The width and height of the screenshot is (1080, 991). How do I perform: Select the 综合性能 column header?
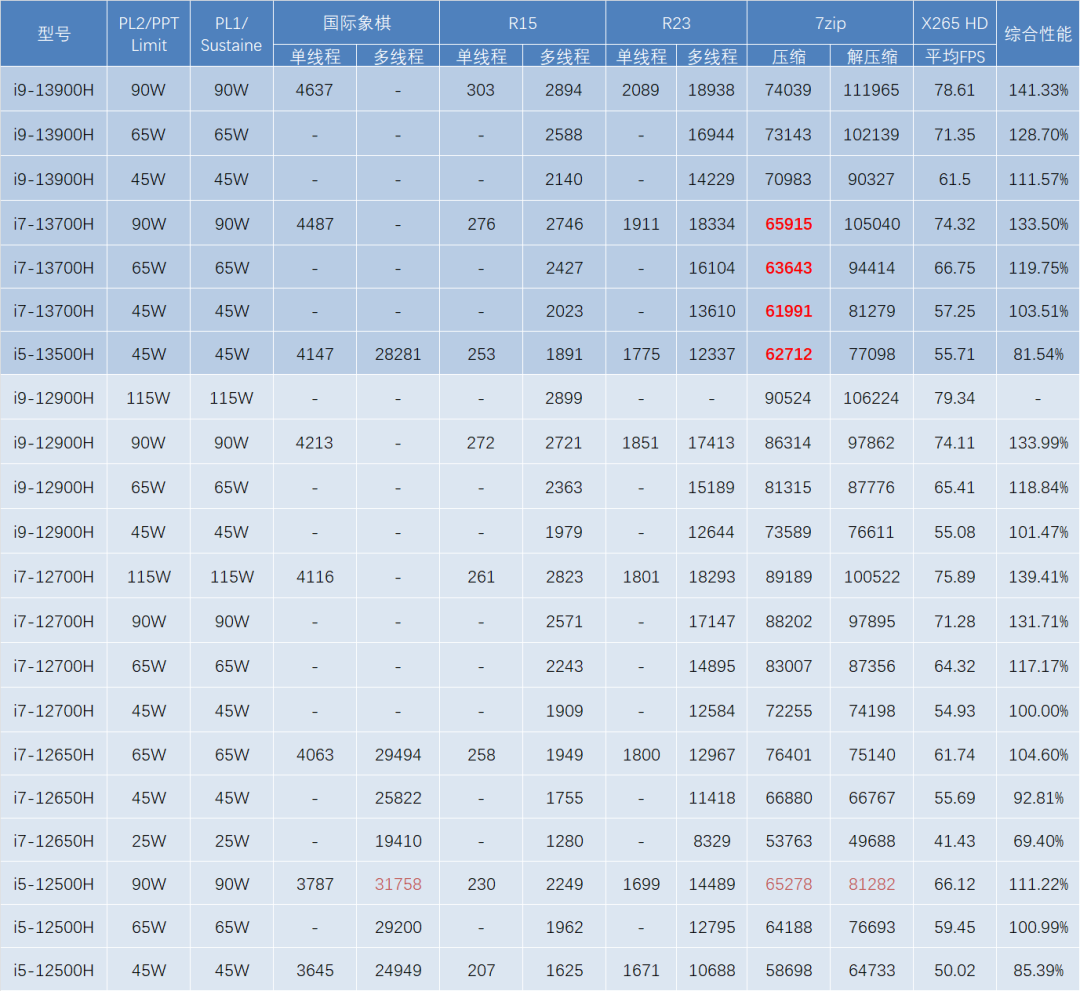1037,34
